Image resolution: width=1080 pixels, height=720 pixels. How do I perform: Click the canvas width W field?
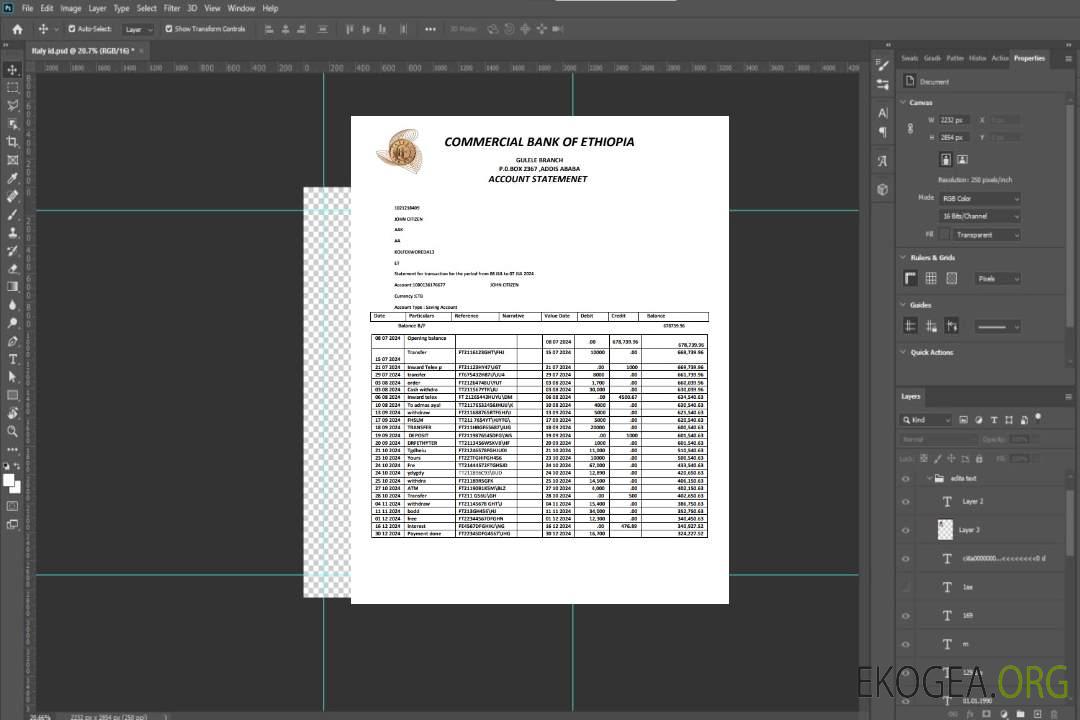[x=955, y=120]
